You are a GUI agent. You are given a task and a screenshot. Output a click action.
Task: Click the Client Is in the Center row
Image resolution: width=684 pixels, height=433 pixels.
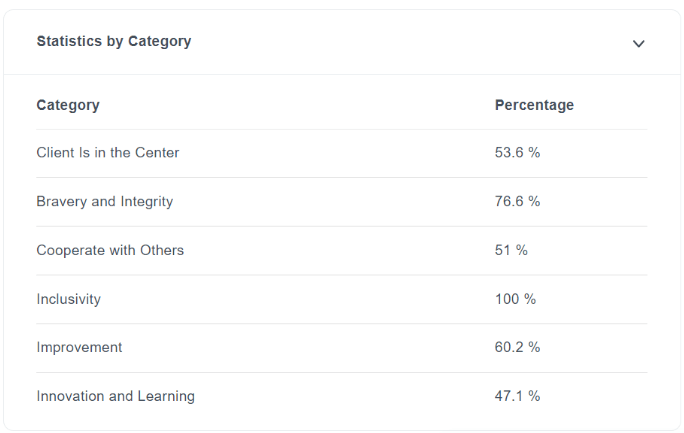coord(342,153)
